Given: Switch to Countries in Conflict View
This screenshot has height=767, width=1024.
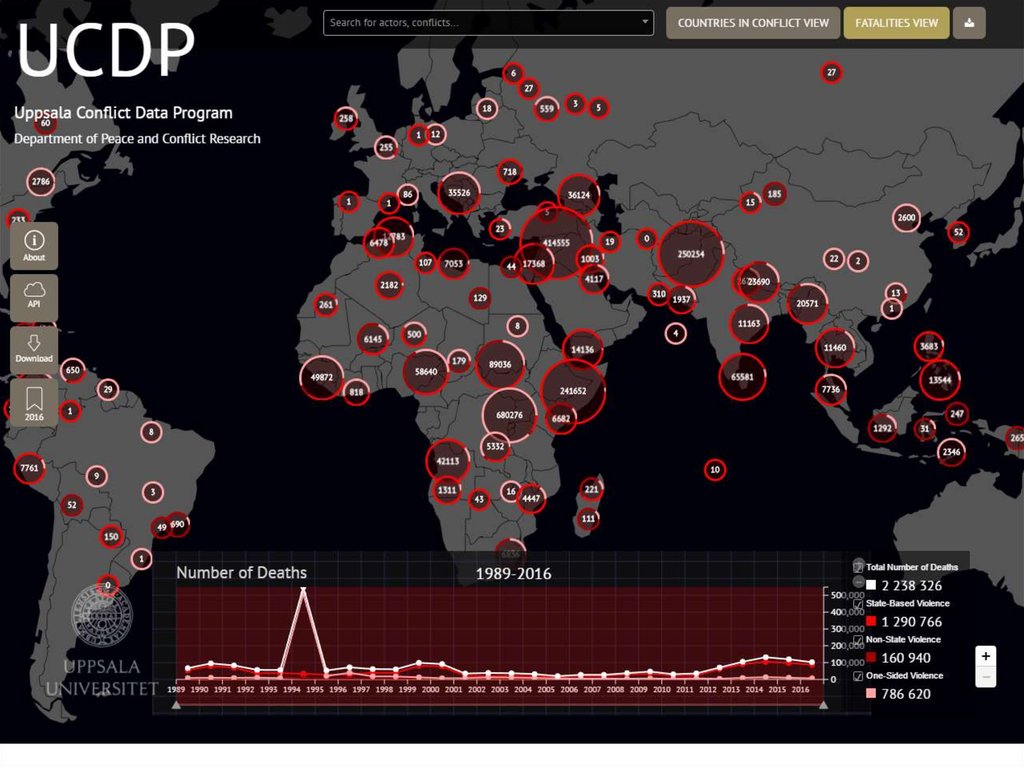Looking at the screenshot, I should coord(753,23).
